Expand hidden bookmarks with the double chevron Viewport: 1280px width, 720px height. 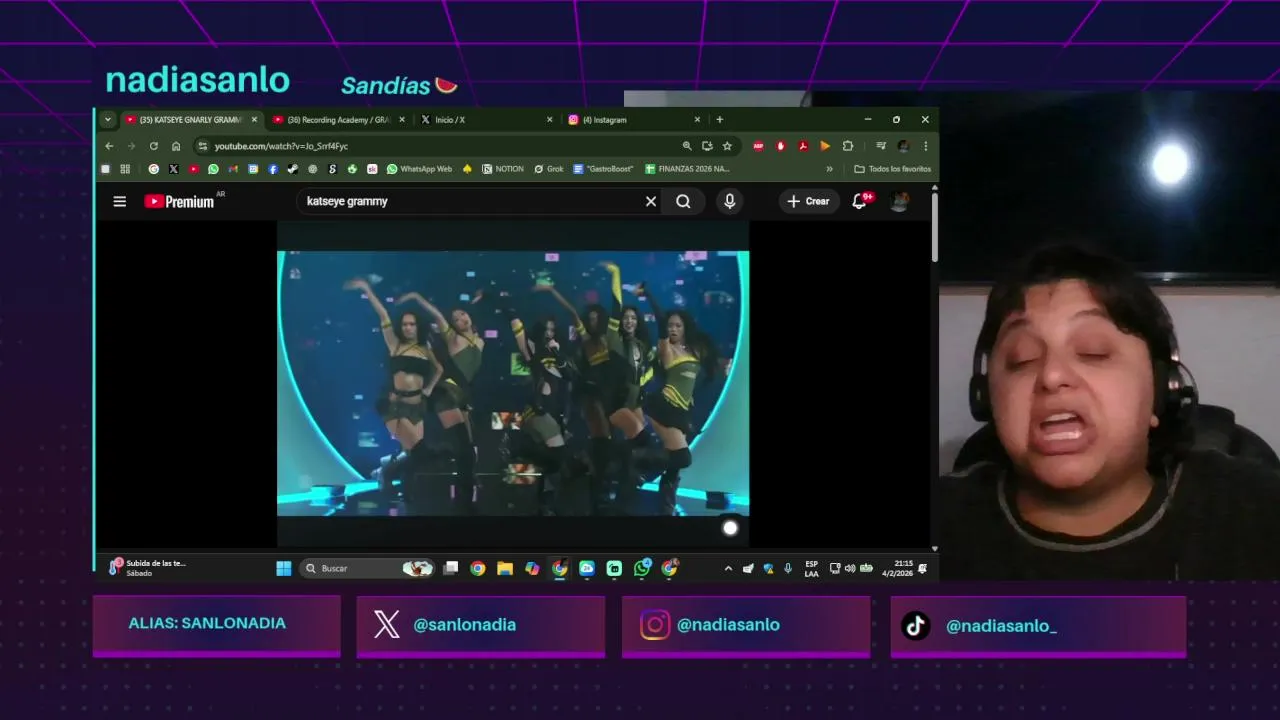829,169
